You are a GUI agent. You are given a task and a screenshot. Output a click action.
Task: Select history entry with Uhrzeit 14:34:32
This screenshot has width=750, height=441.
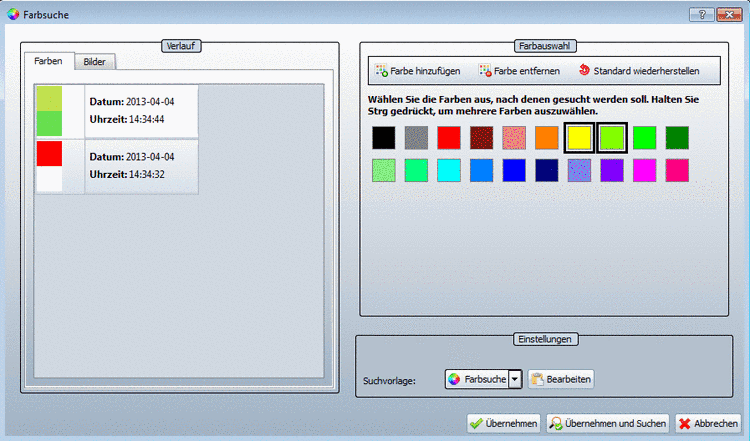(117, 166)
